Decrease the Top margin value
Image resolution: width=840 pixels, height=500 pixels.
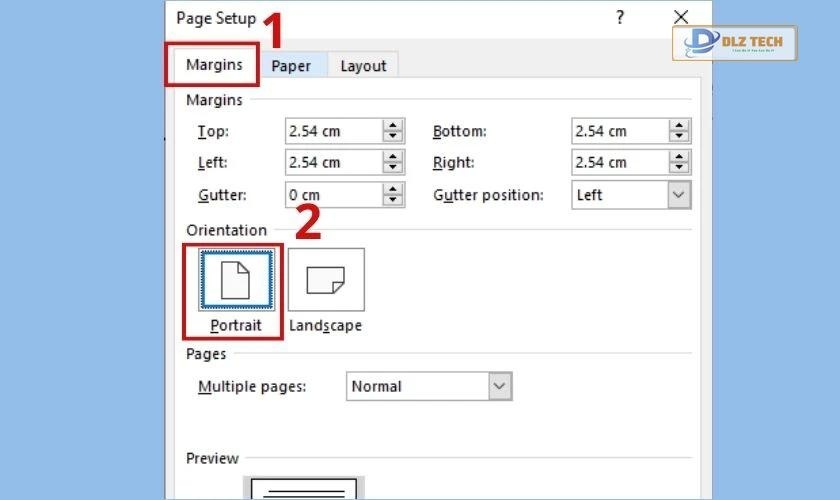tap(393, 137)
